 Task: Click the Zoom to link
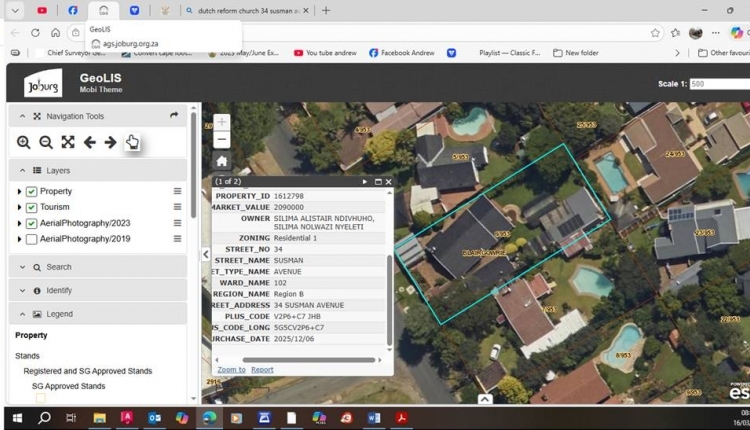[231, 370]
